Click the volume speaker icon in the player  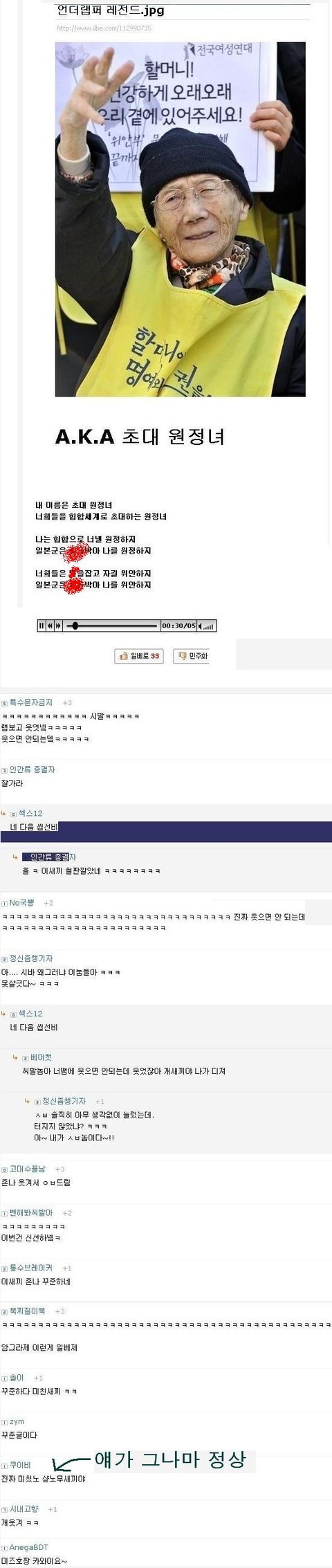(201, 626)
